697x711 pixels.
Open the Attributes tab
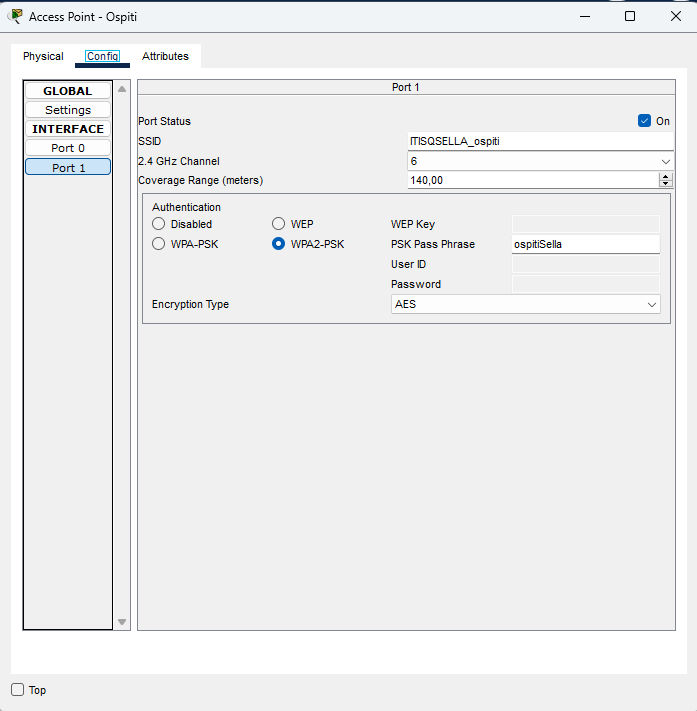coord(165,56)
